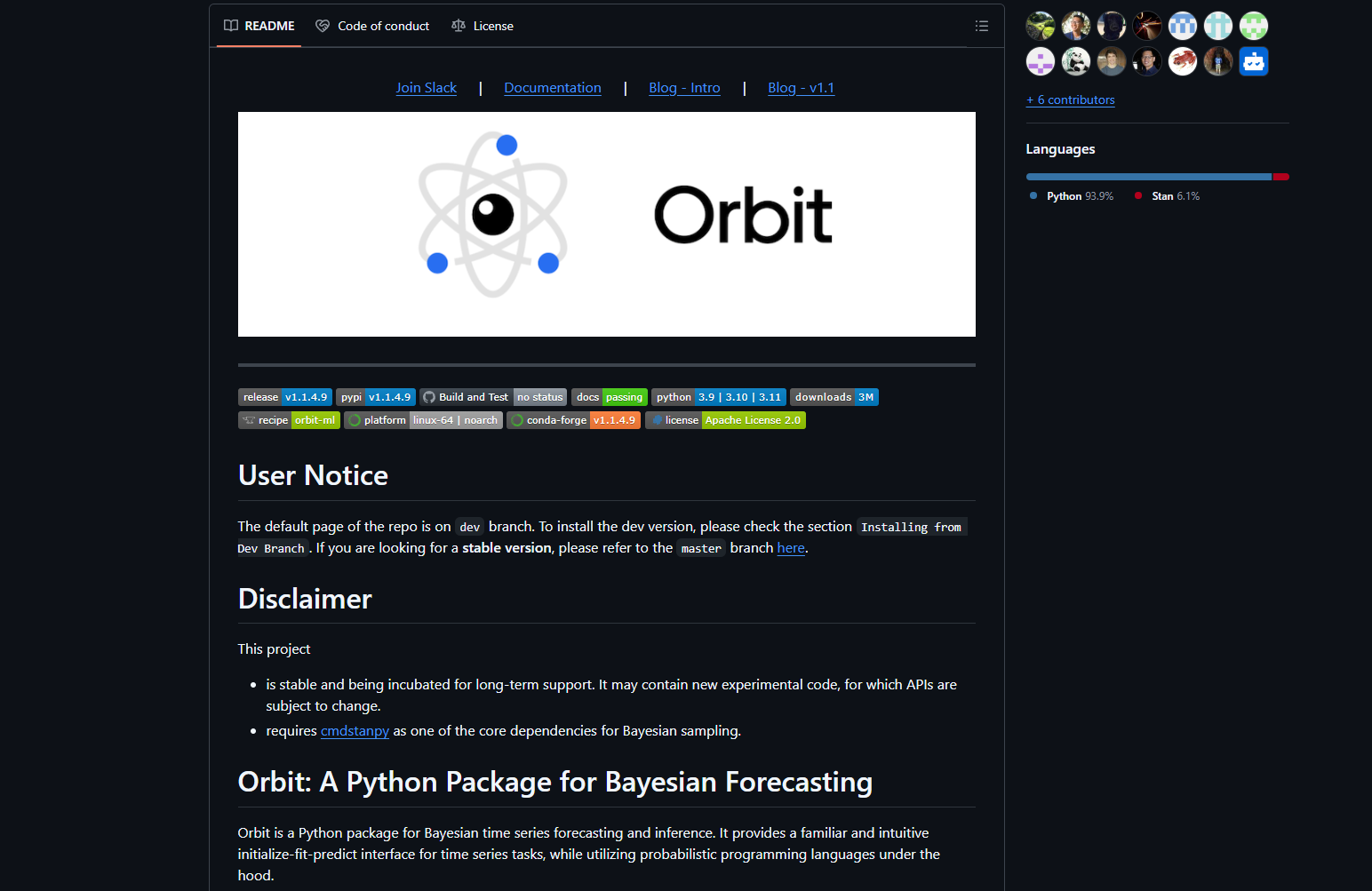Image resolution: width=1372 pixels, height=891 pixels.
Task: Open the Blog - v1.1 link
Action: [x=802, y=88]
